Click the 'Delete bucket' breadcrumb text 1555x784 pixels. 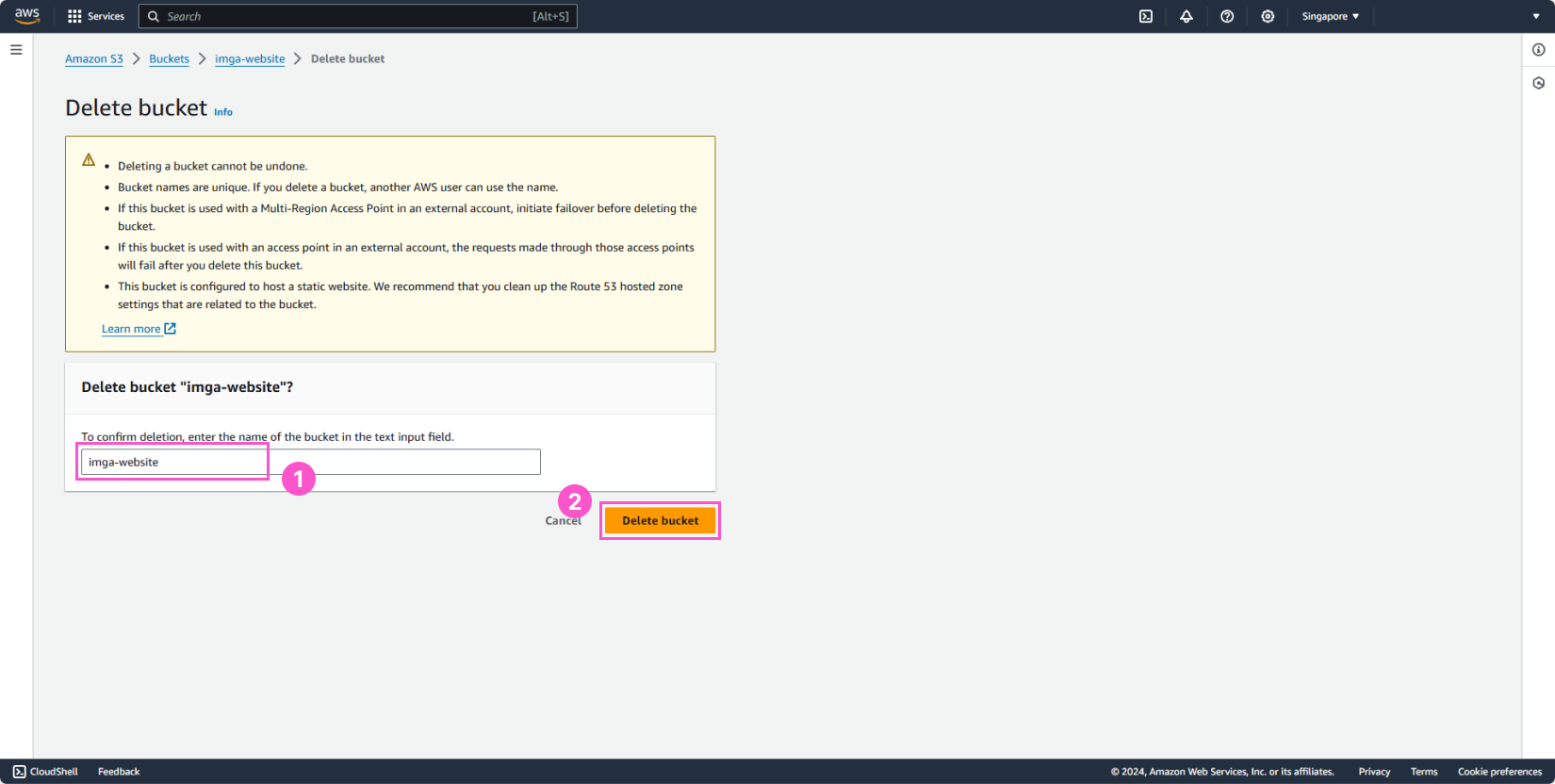point(348,58)
